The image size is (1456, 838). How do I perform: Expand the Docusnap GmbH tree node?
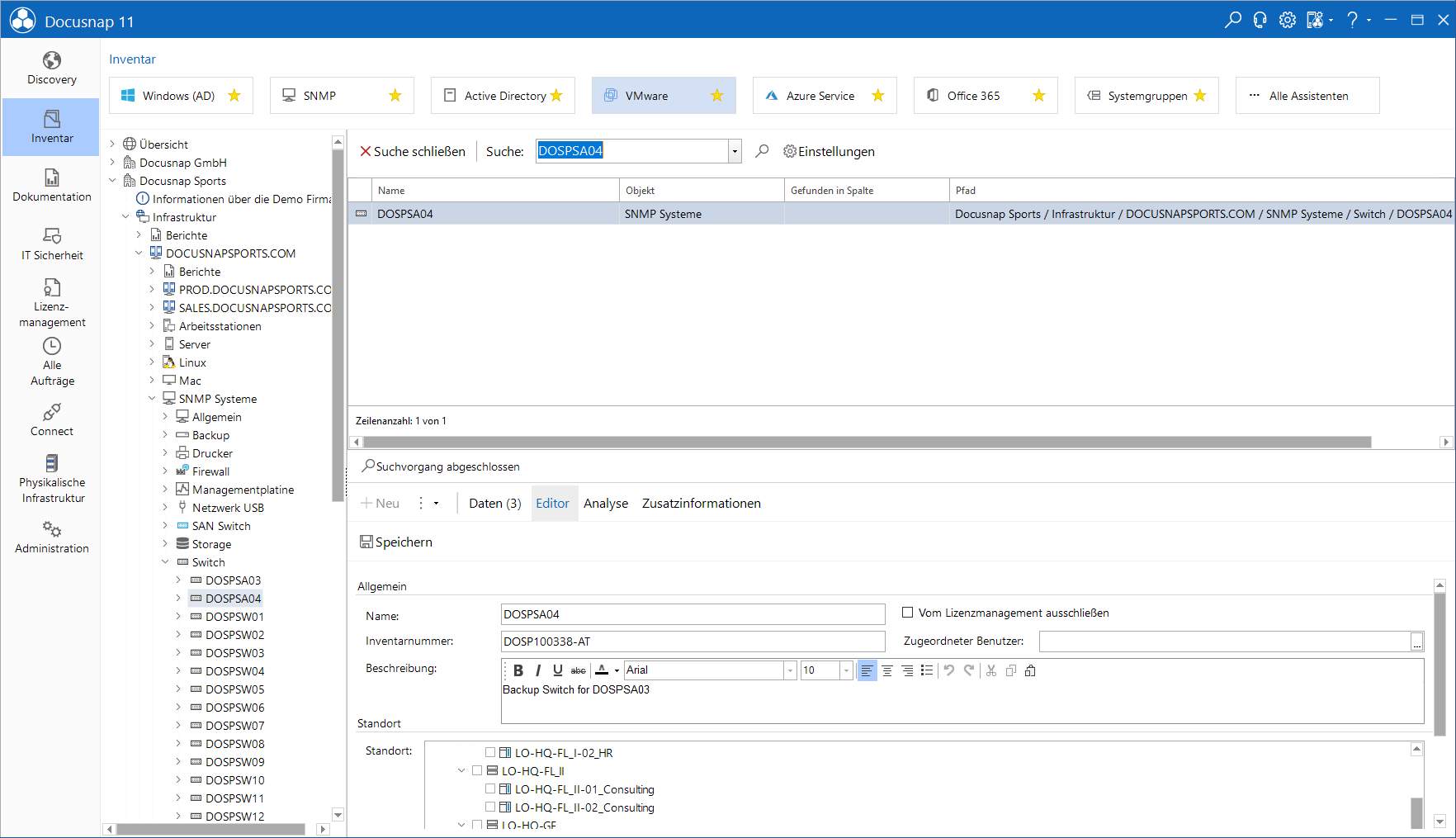pyautogui.click(x=112, y=163)
